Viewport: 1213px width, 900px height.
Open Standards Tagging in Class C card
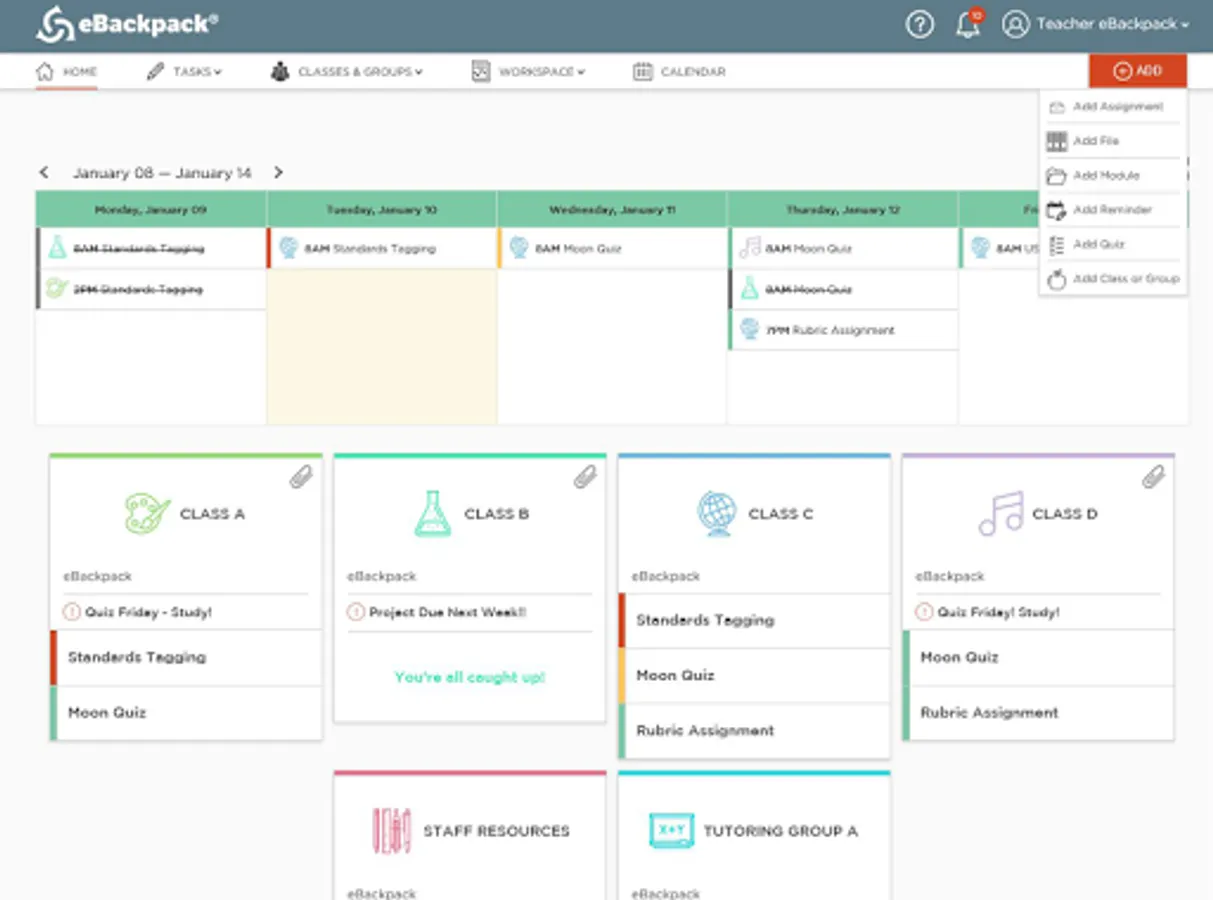coord(754,620)
